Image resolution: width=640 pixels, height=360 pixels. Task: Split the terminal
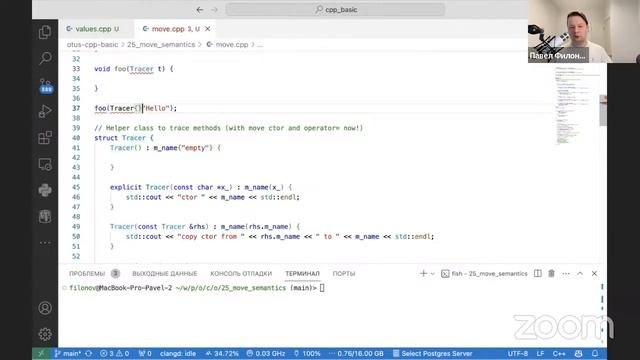pyautogui.click(x=538, y=273)
